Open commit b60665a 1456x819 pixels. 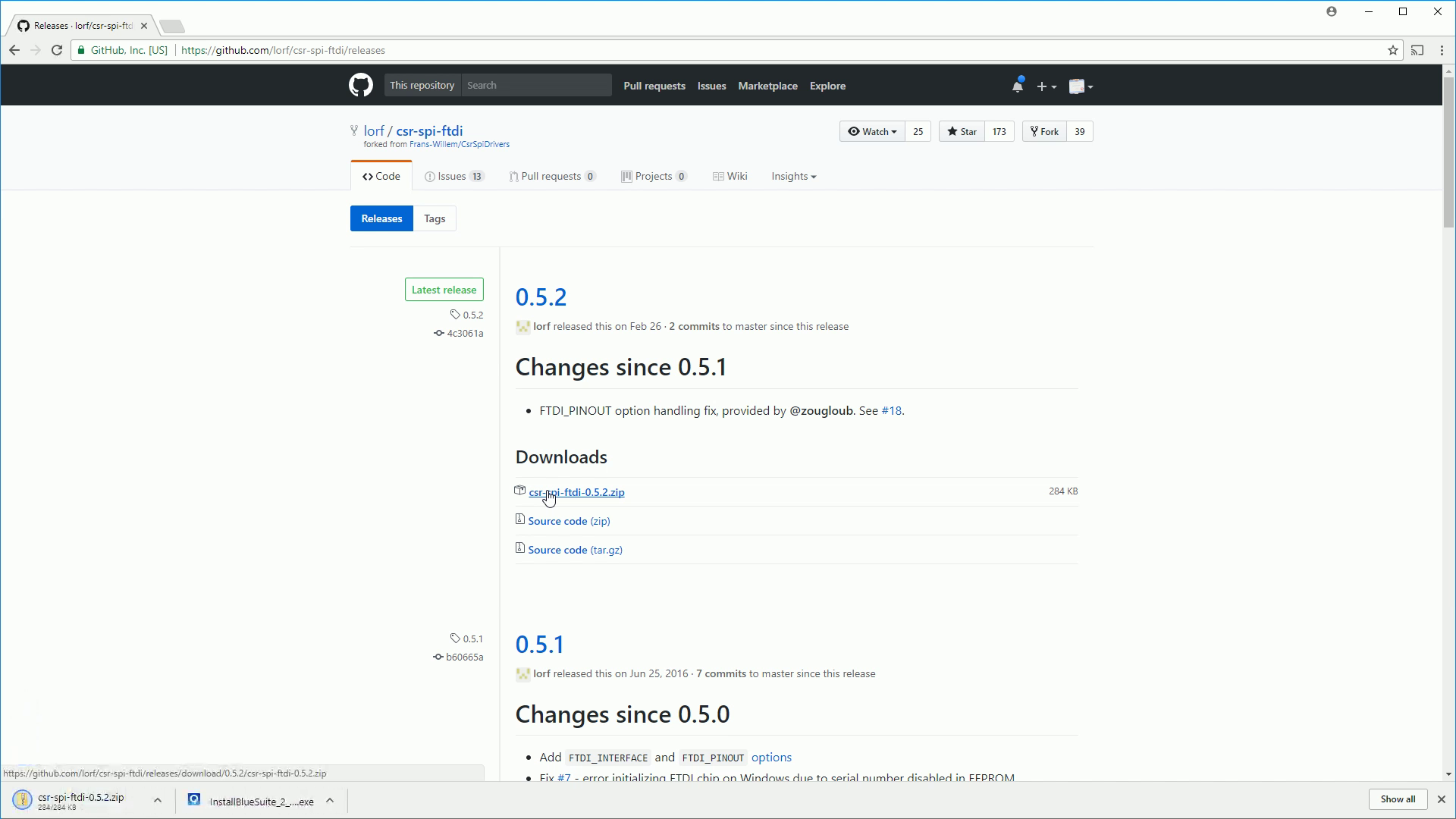(x=458, y=657)
